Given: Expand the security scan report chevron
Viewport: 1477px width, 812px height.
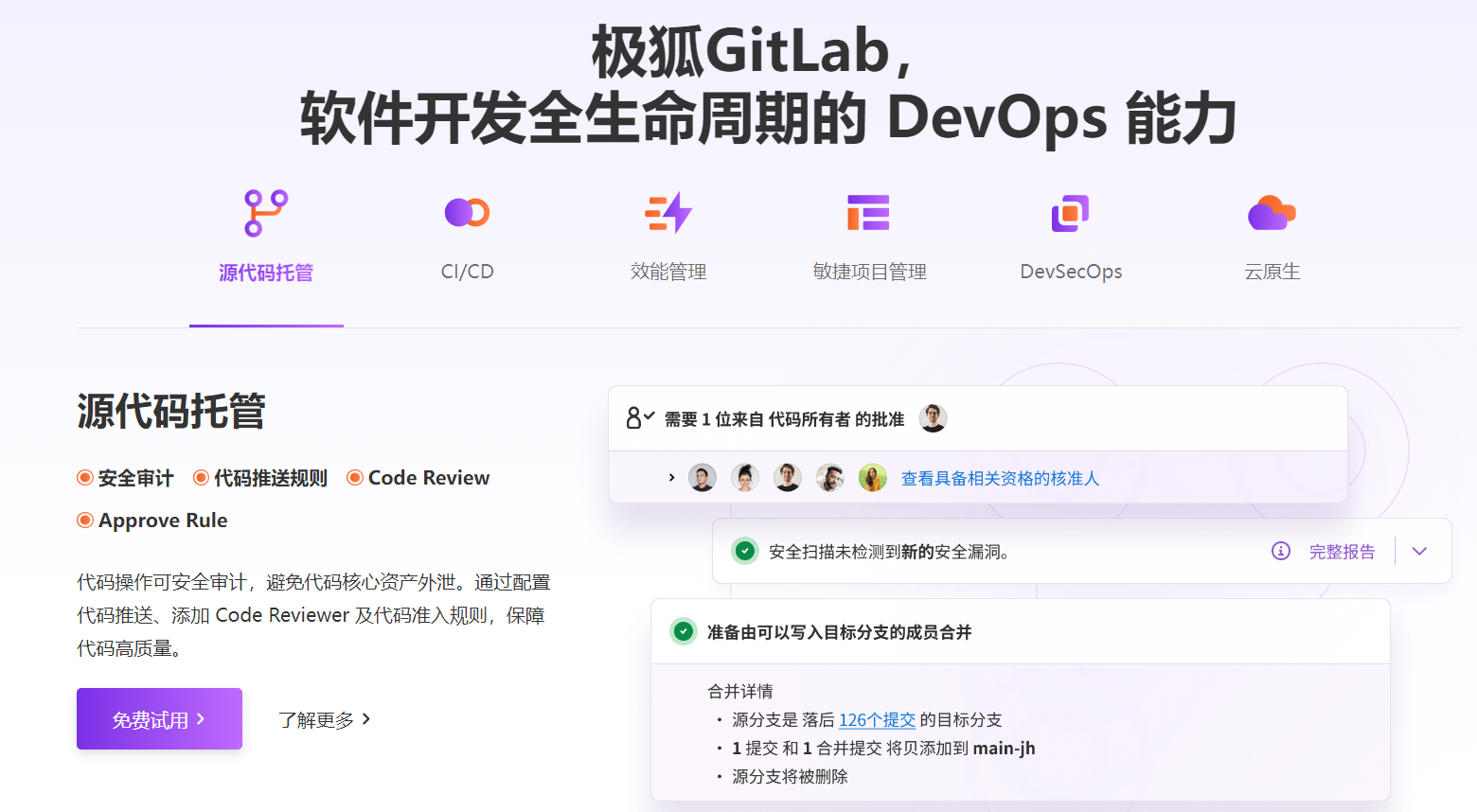Looking at the screenshot, I should click(x=1419, y=551).
